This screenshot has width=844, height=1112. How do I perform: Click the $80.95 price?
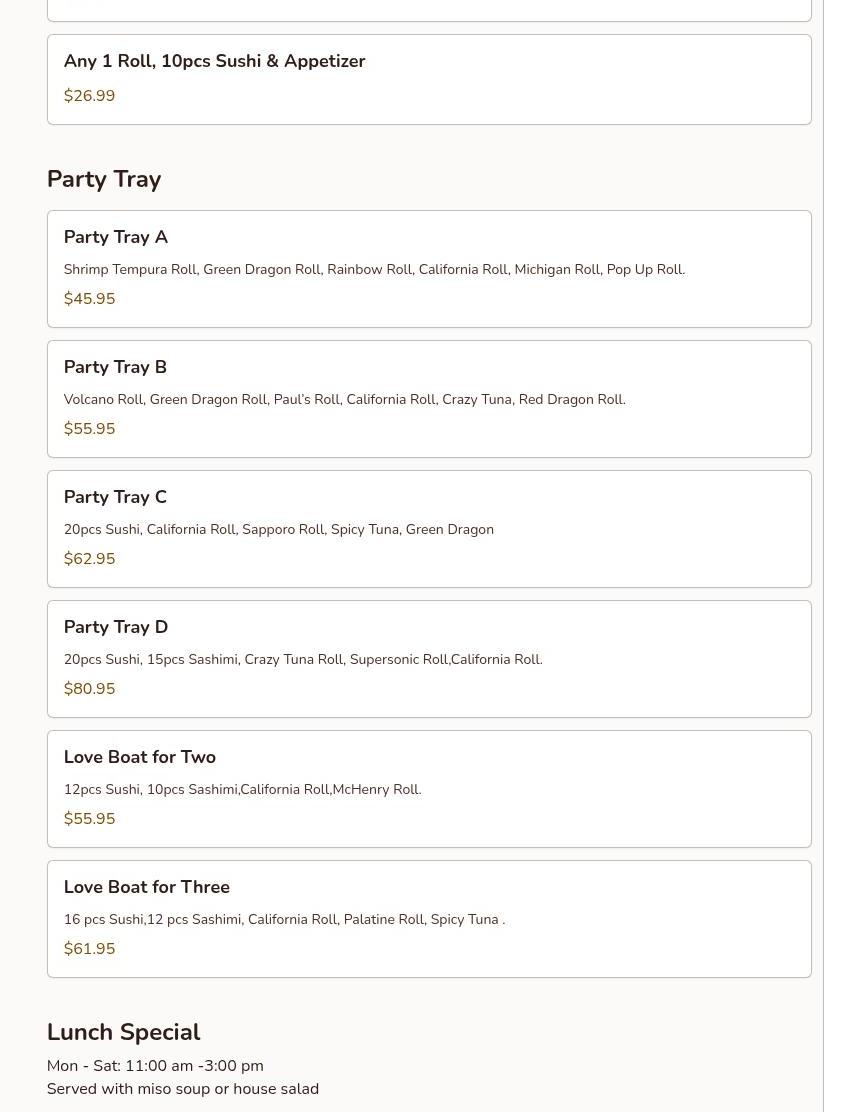click(x=89, y=689)
